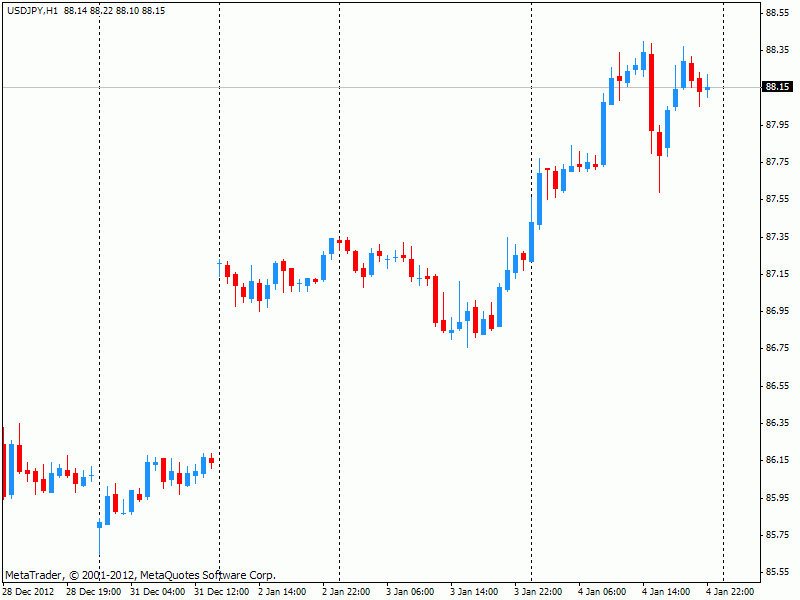Click the 4 Jan 06:00 time label

tap(602, 592)
